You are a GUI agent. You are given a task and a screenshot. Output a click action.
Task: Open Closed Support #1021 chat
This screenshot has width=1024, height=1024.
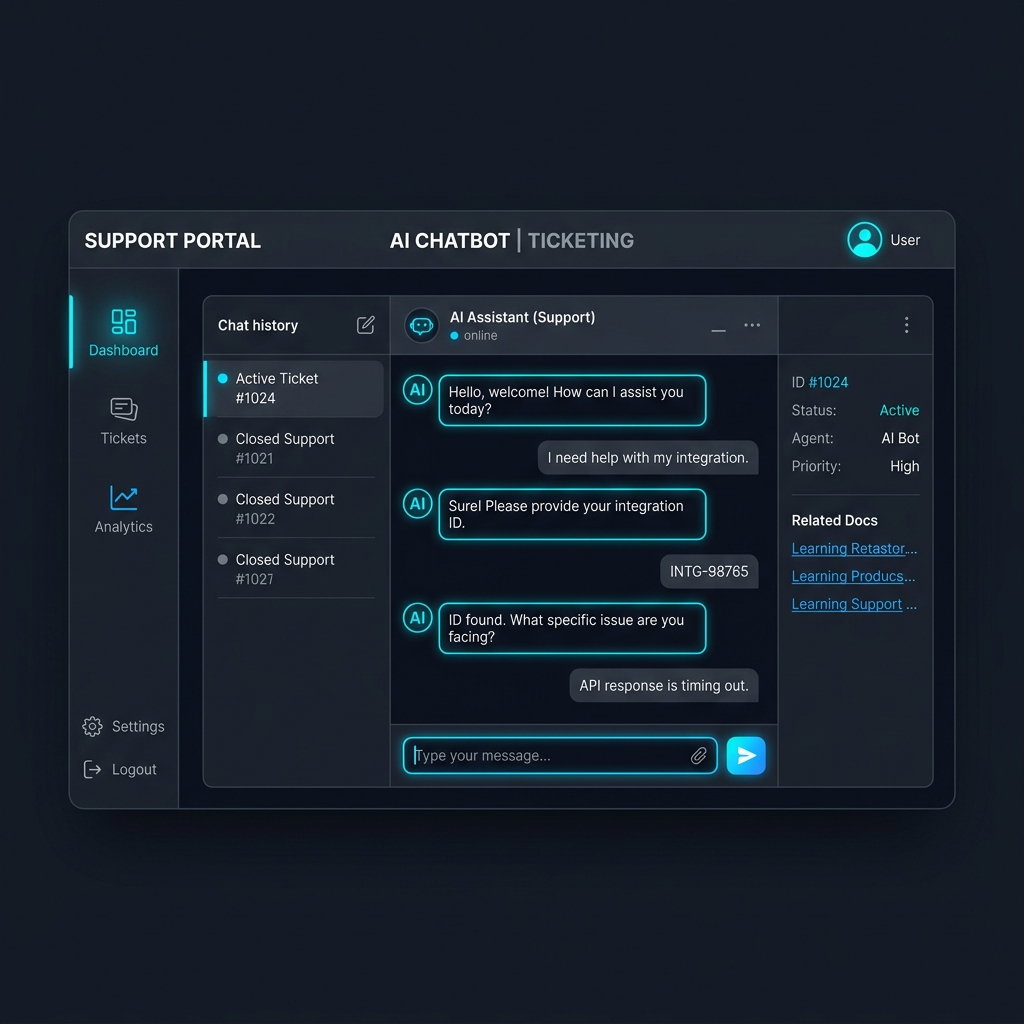295,449
